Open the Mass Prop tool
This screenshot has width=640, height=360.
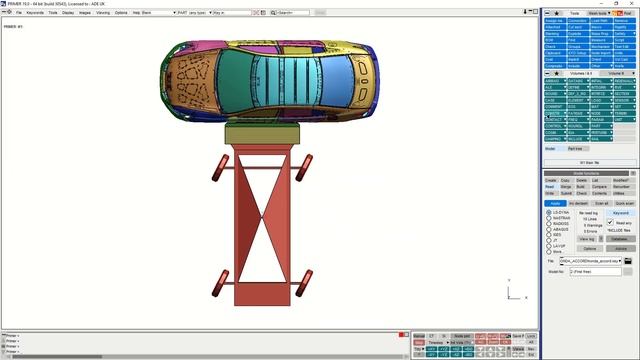tap(601, 33)
